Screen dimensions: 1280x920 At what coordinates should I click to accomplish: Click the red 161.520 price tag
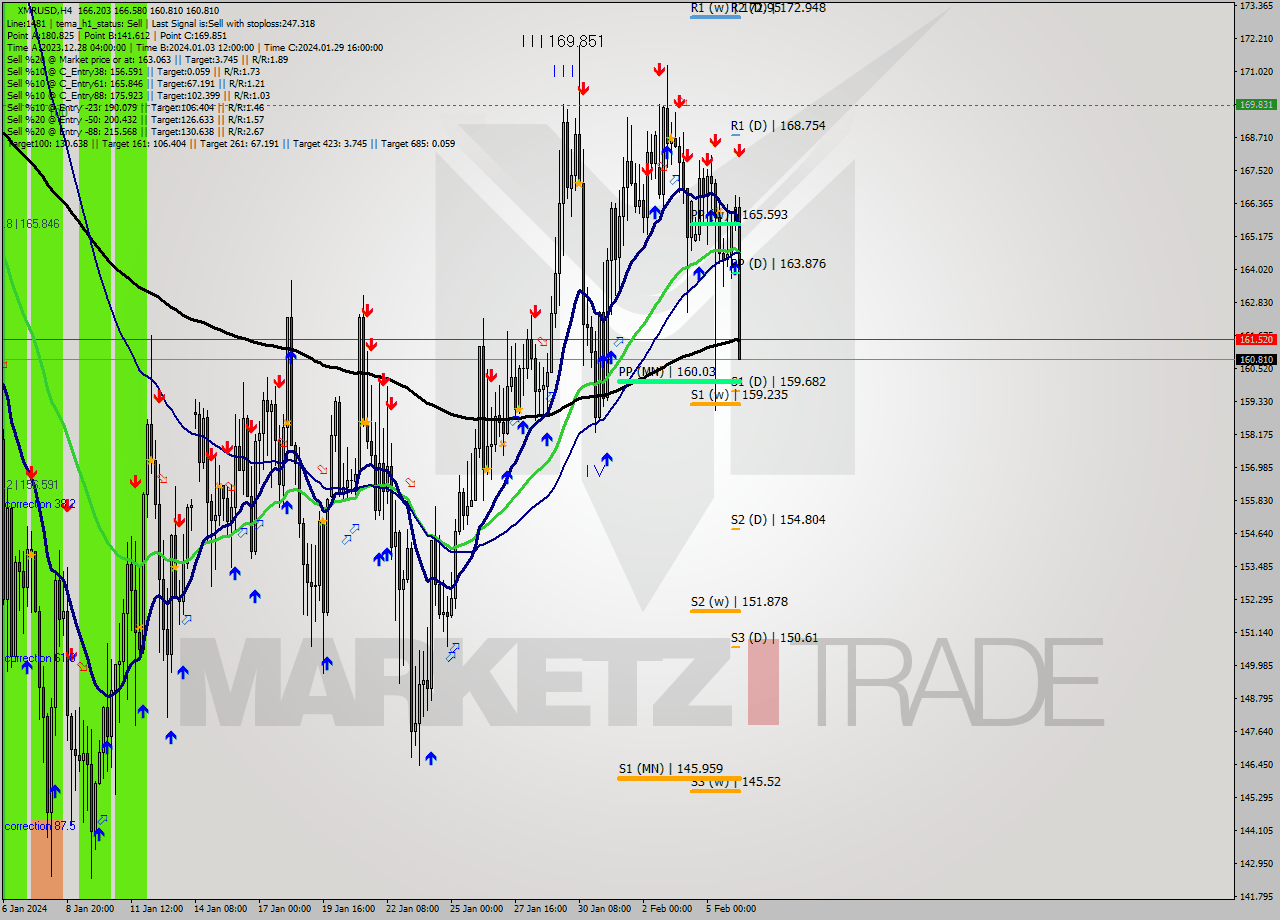1256,340
